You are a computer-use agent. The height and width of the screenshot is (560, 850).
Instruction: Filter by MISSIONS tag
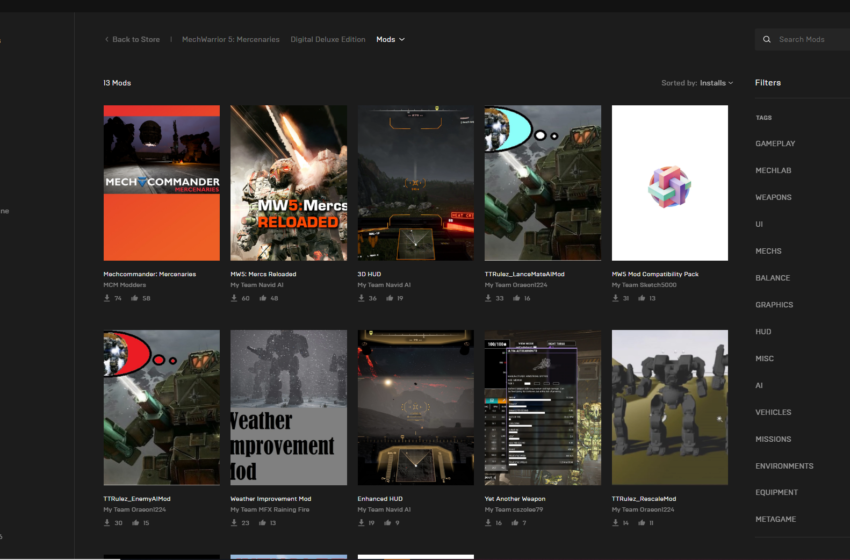click(774, 439)
